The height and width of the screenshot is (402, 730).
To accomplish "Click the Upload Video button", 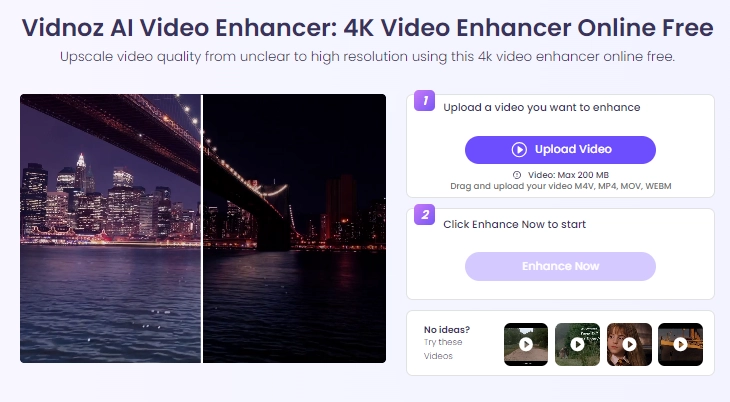I will pos(560,150).
